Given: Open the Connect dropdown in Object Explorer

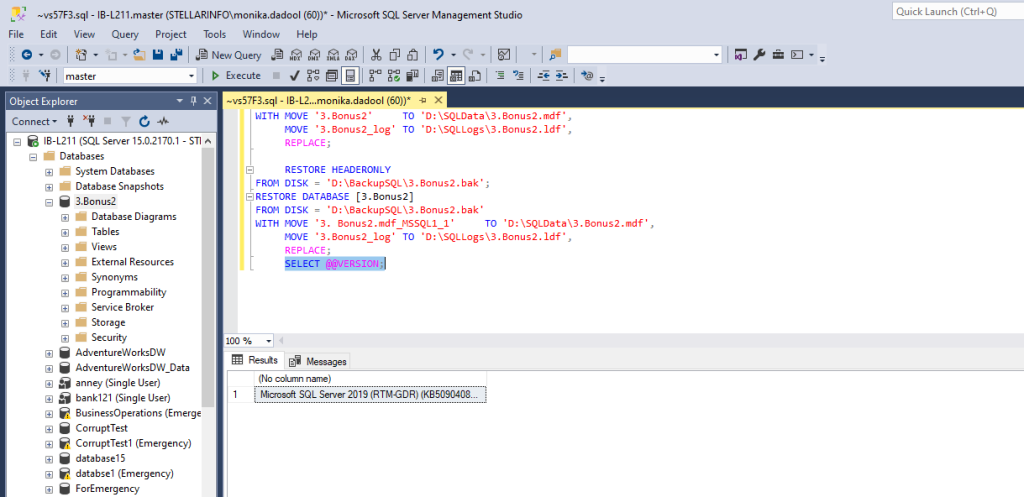Looking at the screenshot, I should click(34, 121).
